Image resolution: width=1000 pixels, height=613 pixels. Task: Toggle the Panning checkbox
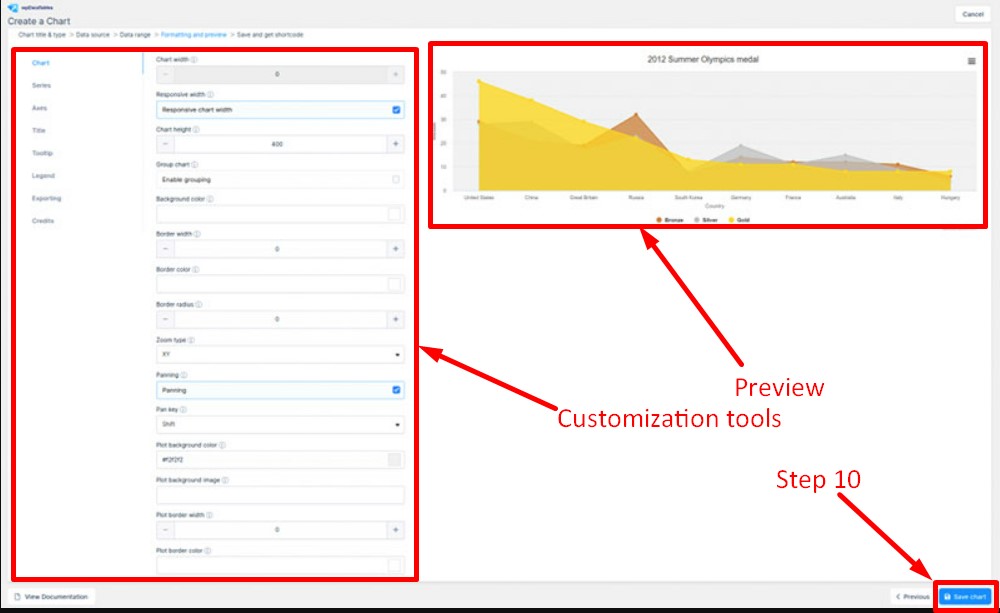396,390
